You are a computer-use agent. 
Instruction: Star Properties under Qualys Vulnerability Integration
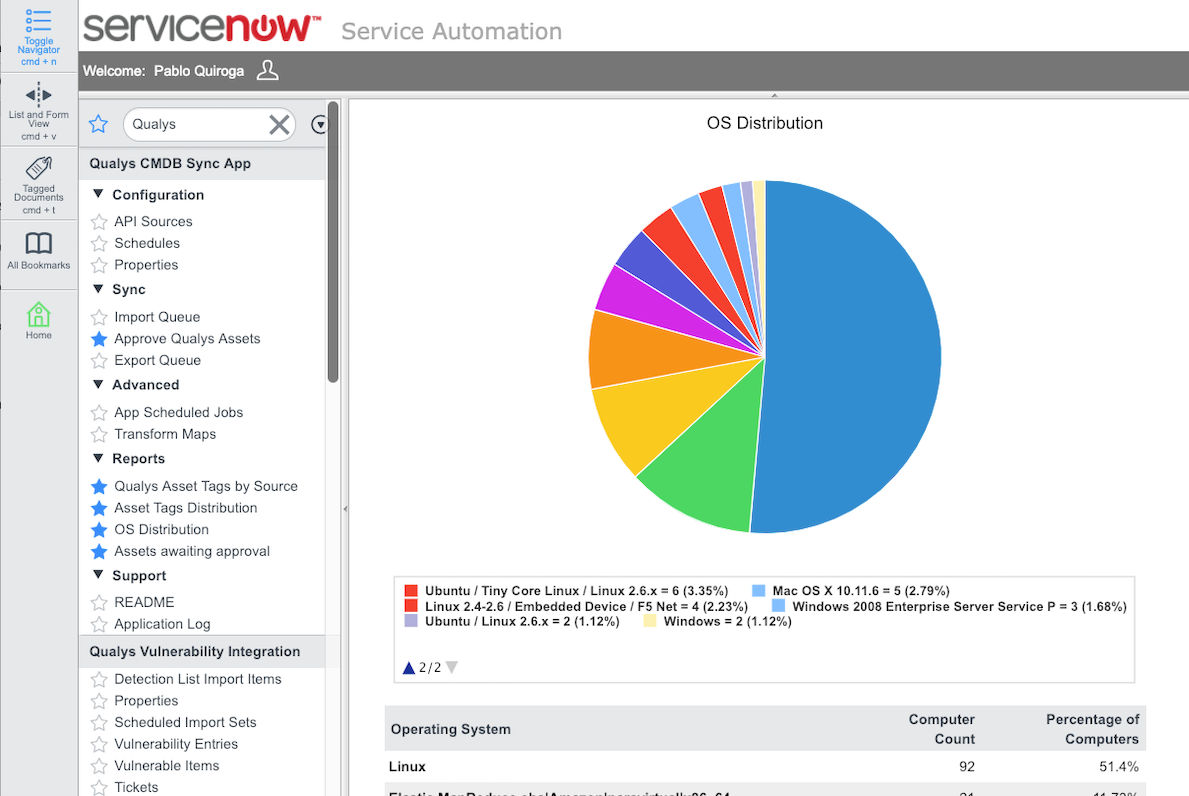[99, 701]
